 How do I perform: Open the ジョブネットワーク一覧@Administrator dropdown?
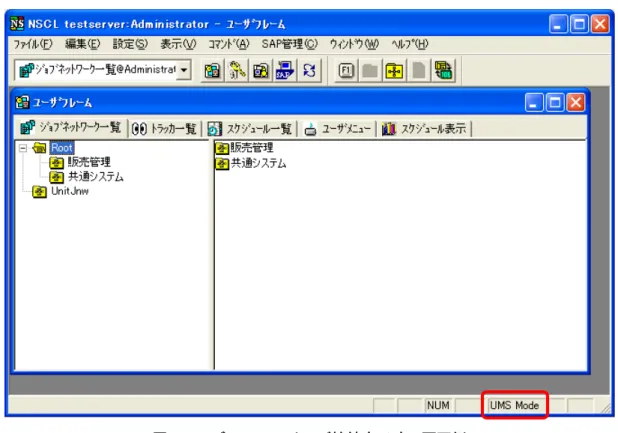(x=184, y=70)
